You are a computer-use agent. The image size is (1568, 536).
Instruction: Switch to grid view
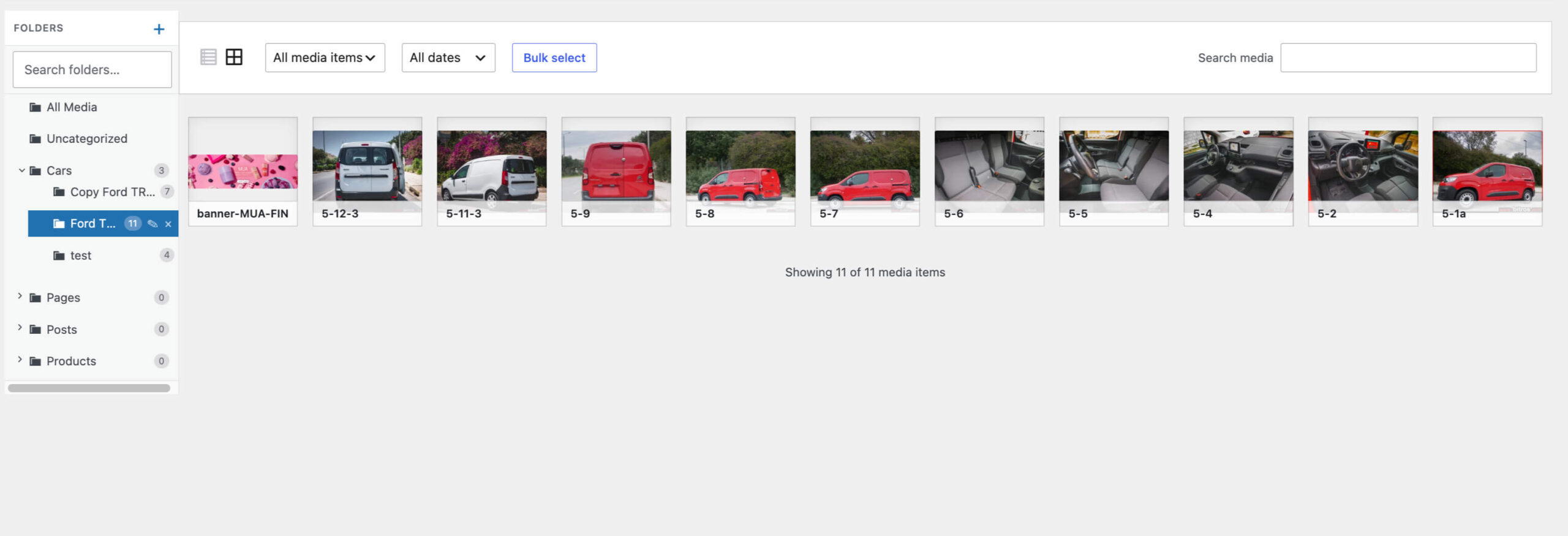[x=234, y=58]
